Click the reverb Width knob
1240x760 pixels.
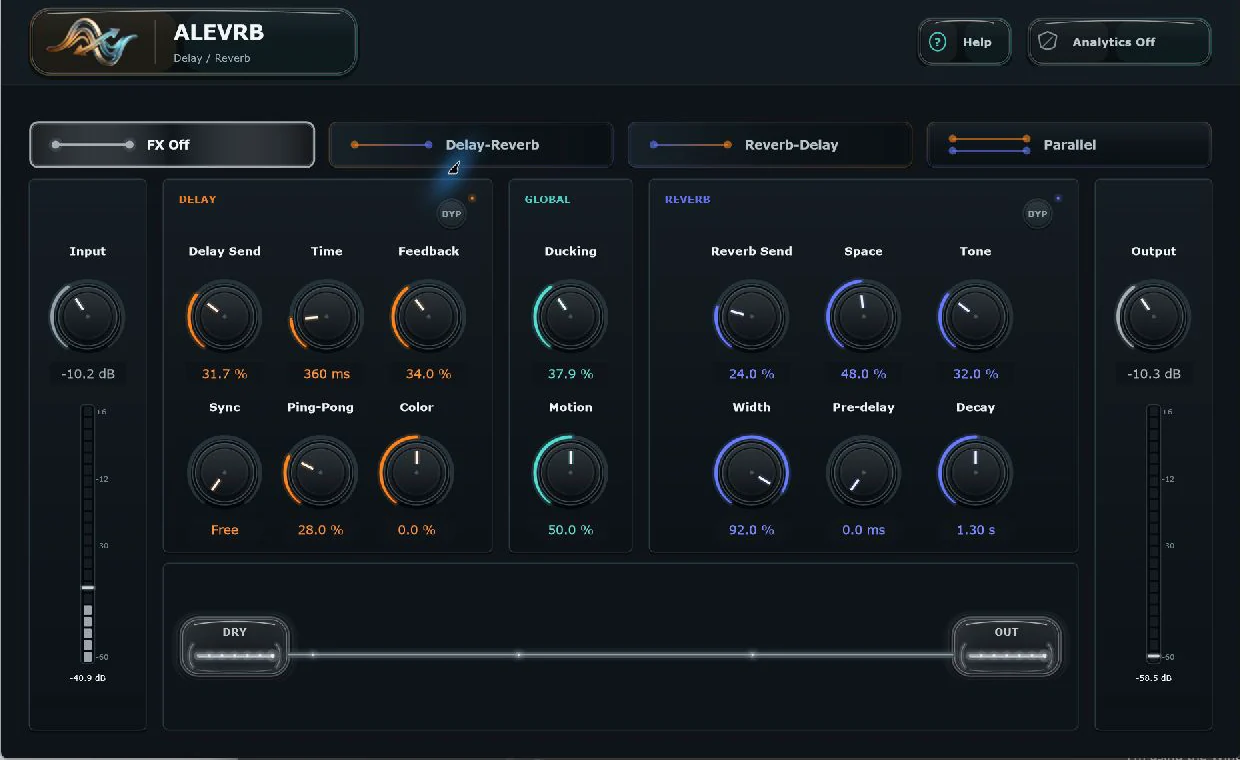click(751, 472)
